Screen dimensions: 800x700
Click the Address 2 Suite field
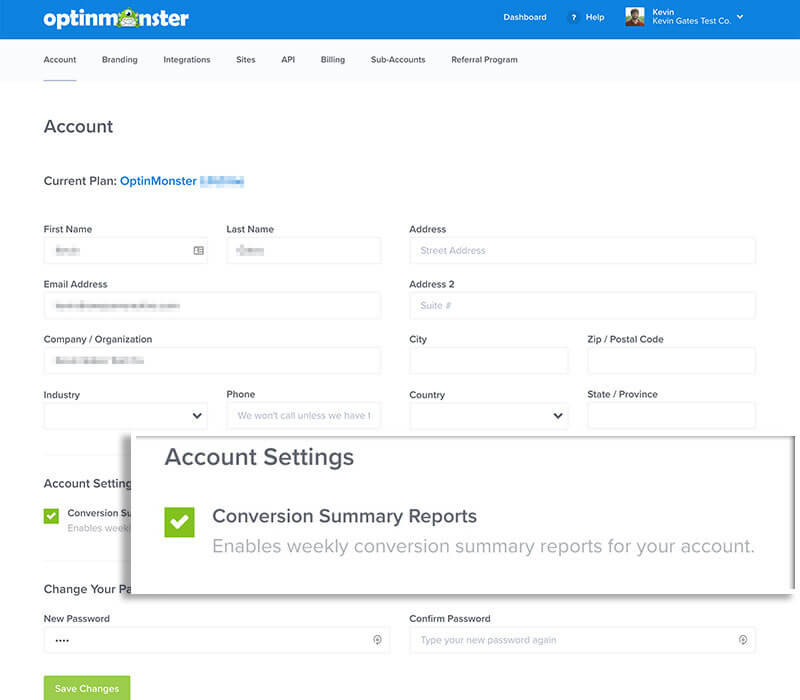coord(582,306)
